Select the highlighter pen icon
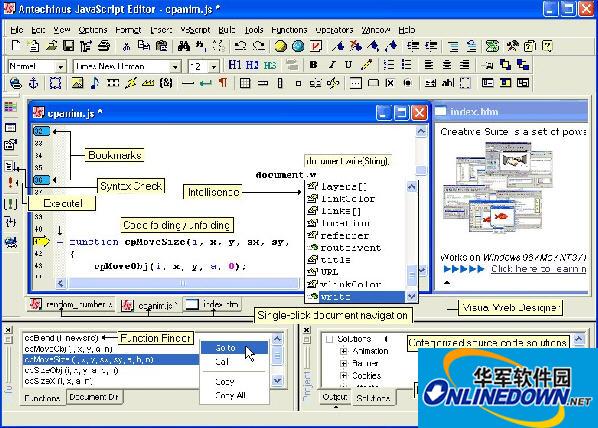The height and width of the screenshot is (428, 598). coord(367,64)
